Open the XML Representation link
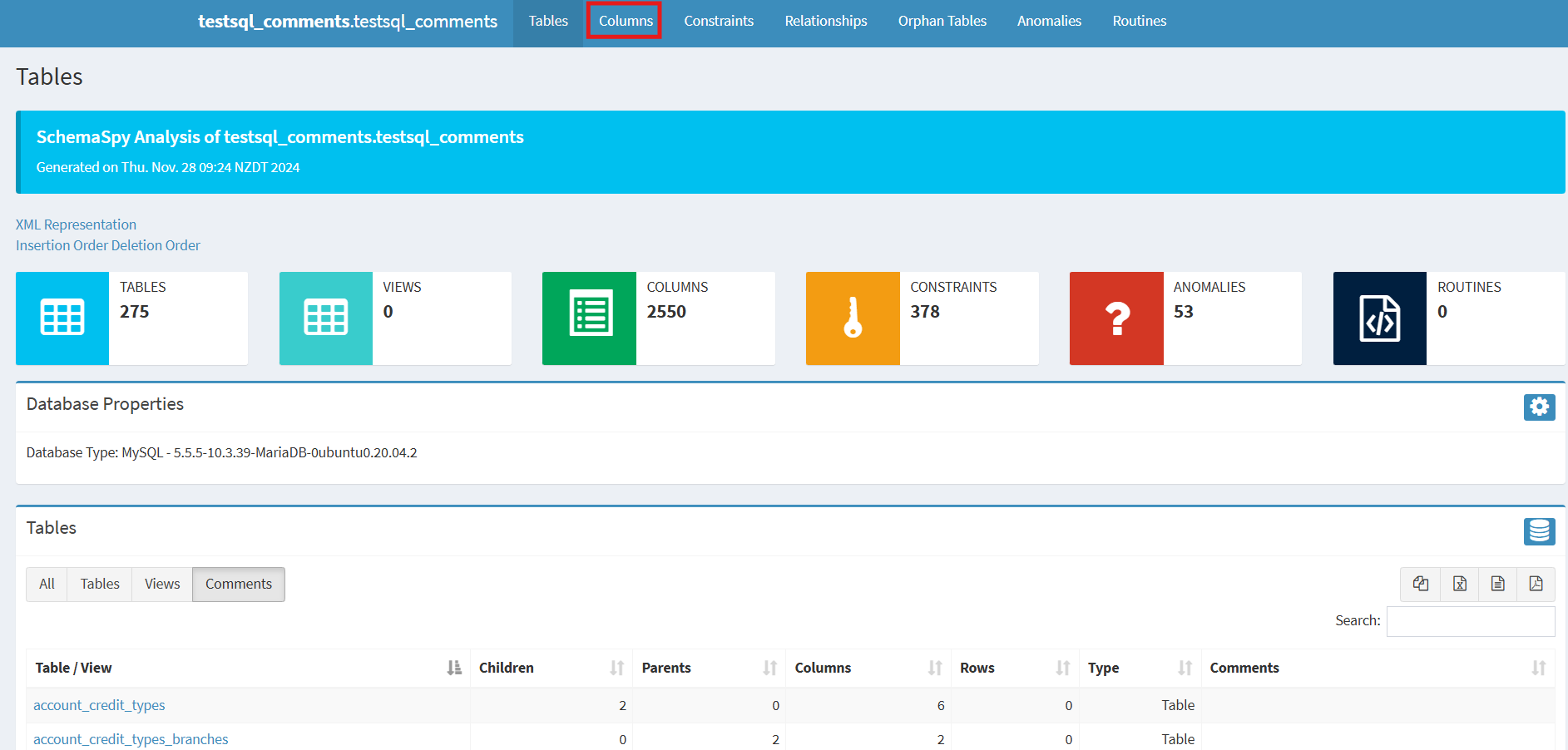1568x750 pixels. [x=76, y=225]
